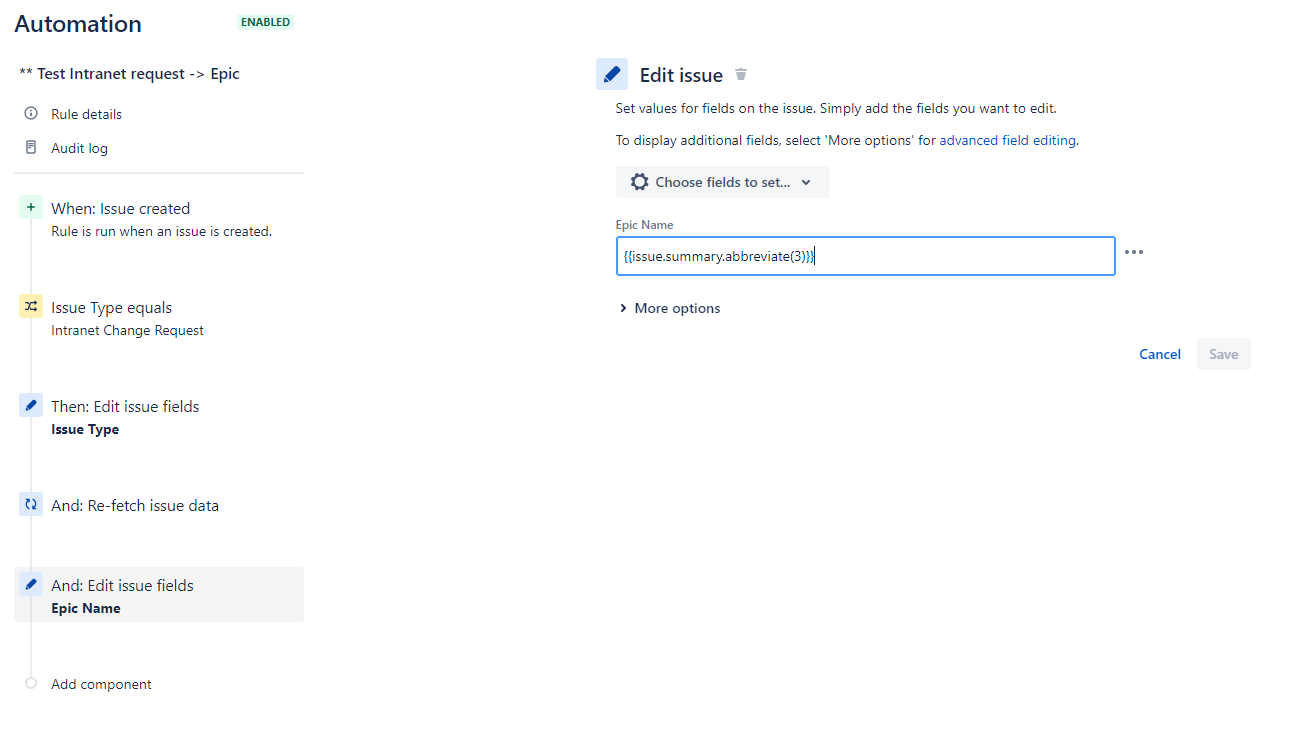The image size is (1300, 750).
Task: Open the Choose fields to set dropdown
Action: (723, 182)
